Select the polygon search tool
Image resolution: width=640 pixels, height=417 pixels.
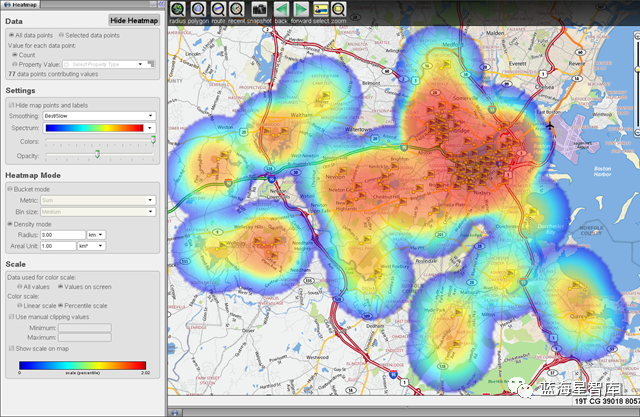click(198, 10)
